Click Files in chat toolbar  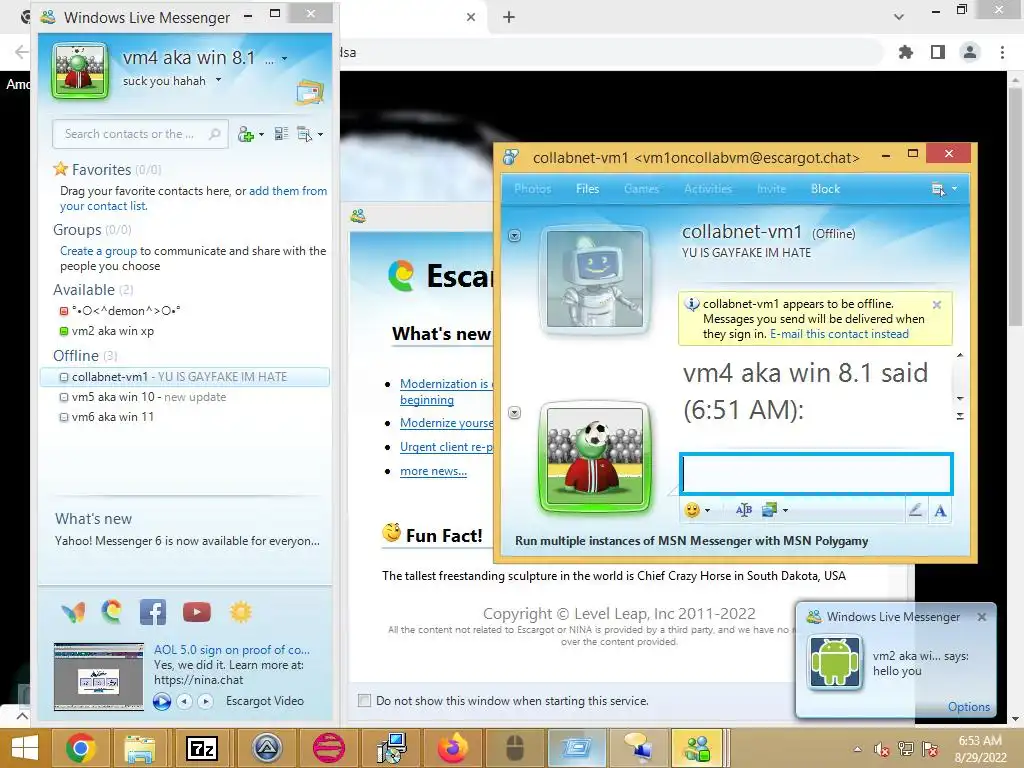[x=587, y=189]
